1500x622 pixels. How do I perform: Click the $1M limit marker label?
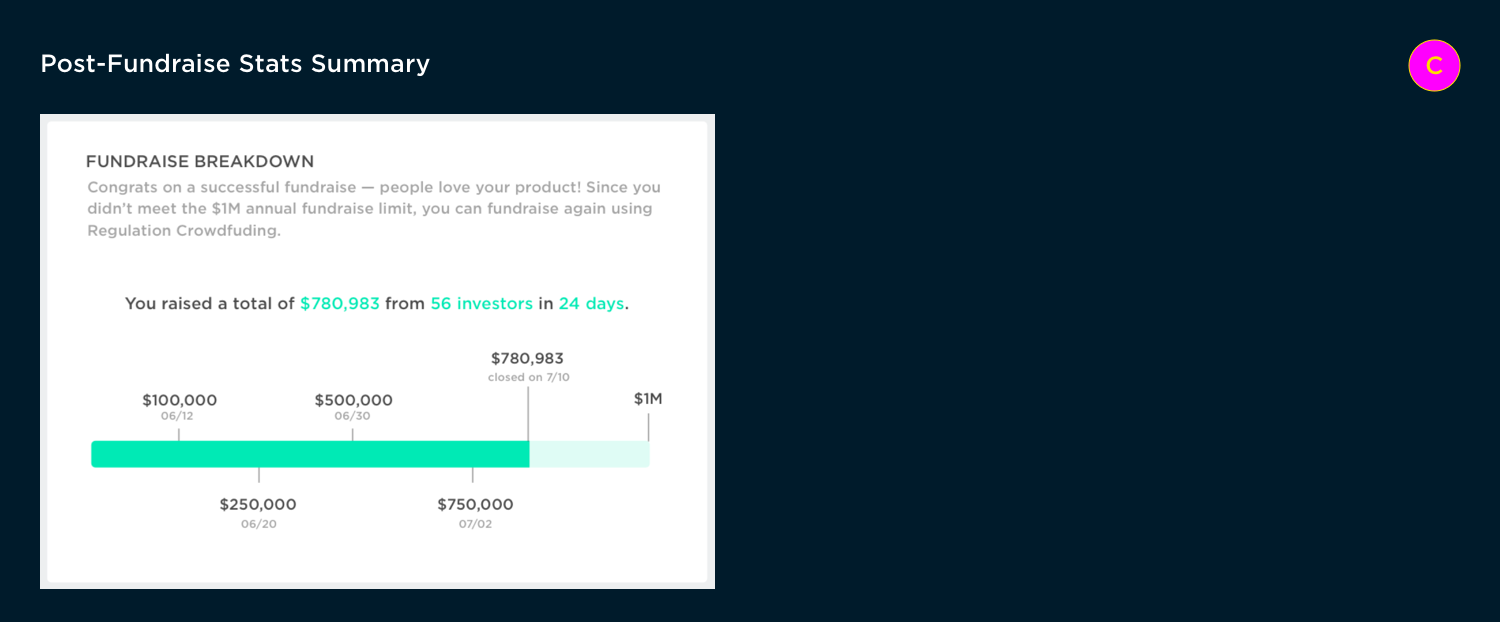point(648,399)
